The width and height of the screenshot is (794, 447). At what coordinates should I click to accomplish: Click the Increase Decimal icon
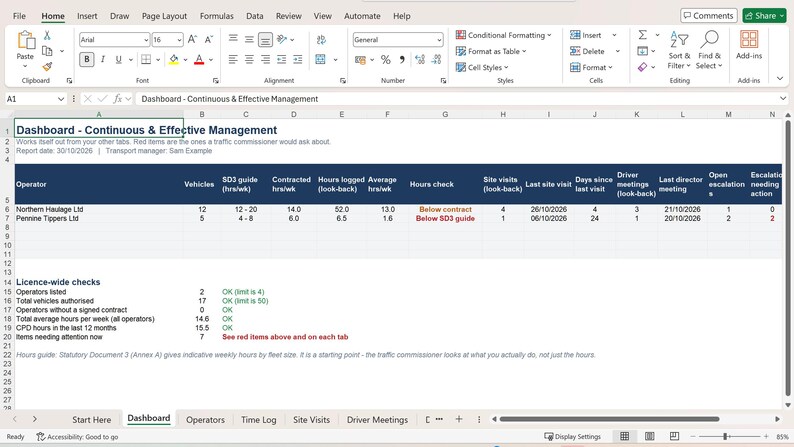420,60
